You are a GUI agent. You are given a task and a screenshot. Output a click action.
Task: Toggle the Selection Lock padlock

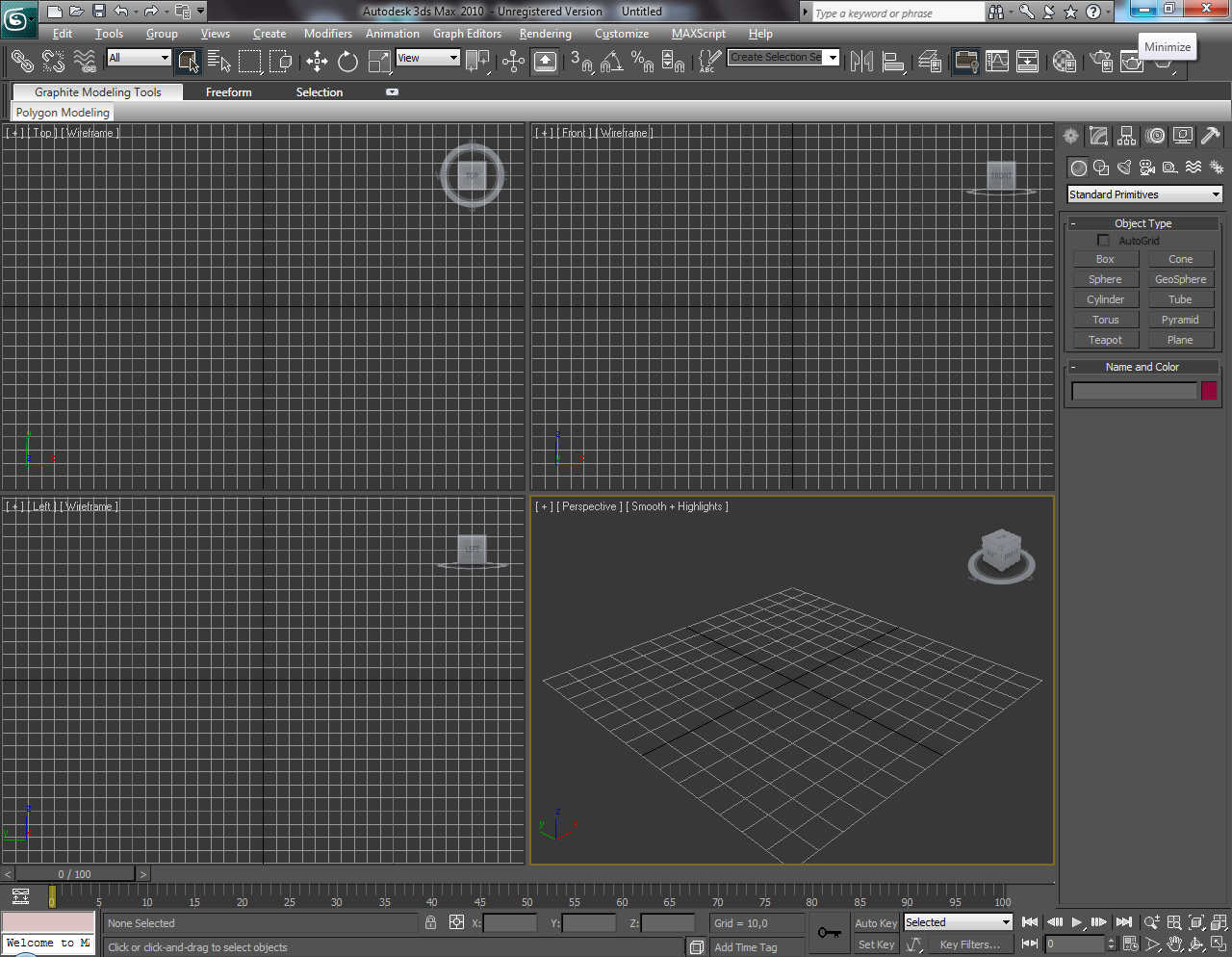[430, 922]
